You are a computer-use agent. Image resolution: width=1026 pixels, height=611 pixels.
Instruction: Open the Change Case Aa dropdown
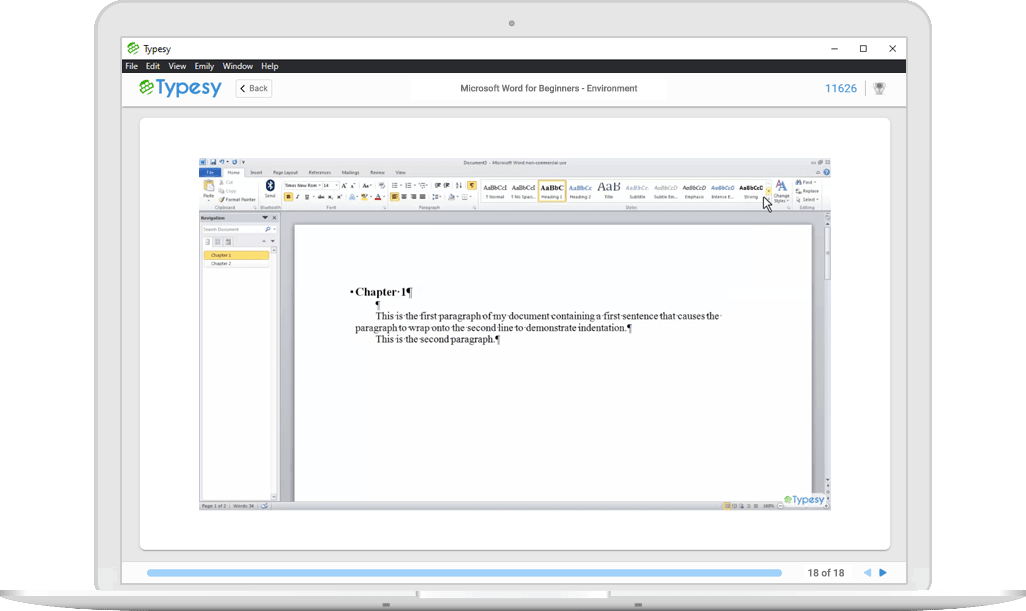(x=366, y=186)
